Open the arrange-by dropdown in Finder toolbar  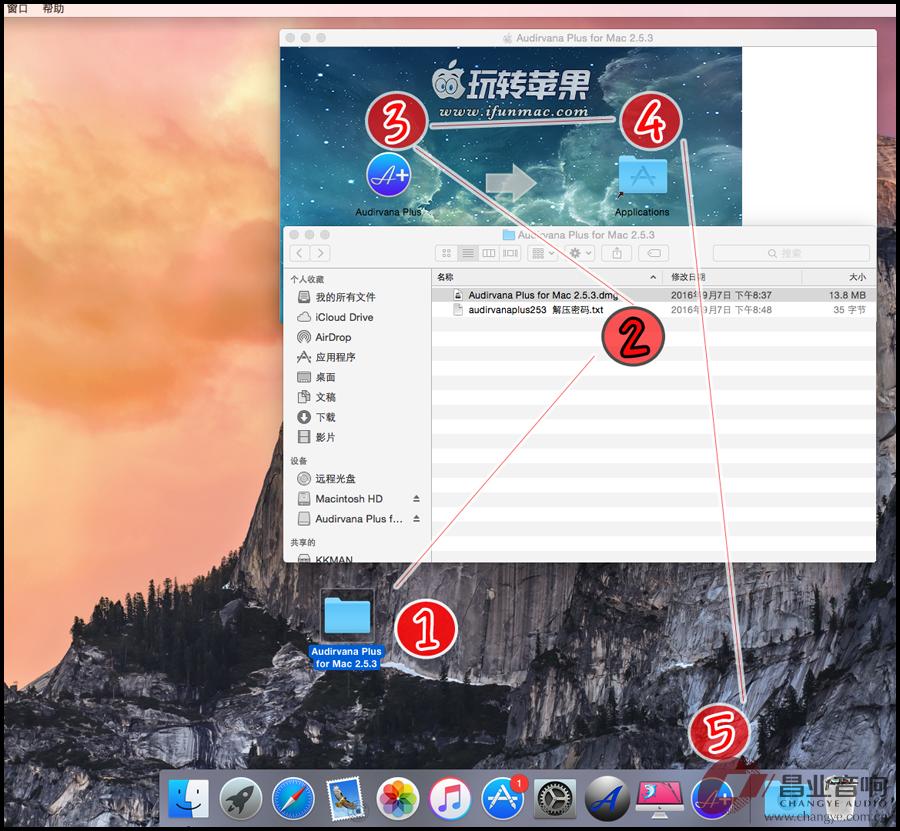541,253
